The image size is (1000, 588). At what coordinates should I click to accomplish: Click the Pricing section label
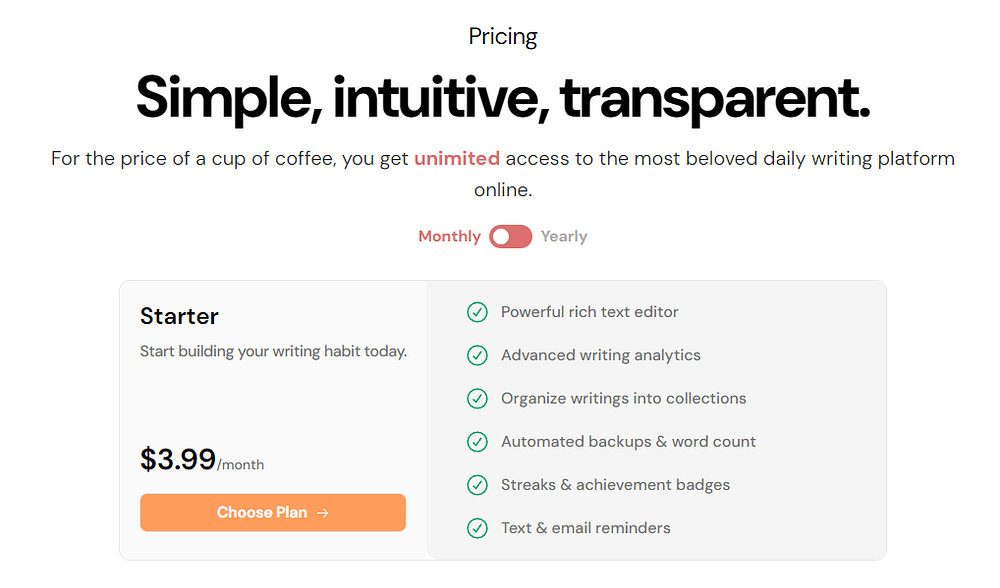(503, 37)
